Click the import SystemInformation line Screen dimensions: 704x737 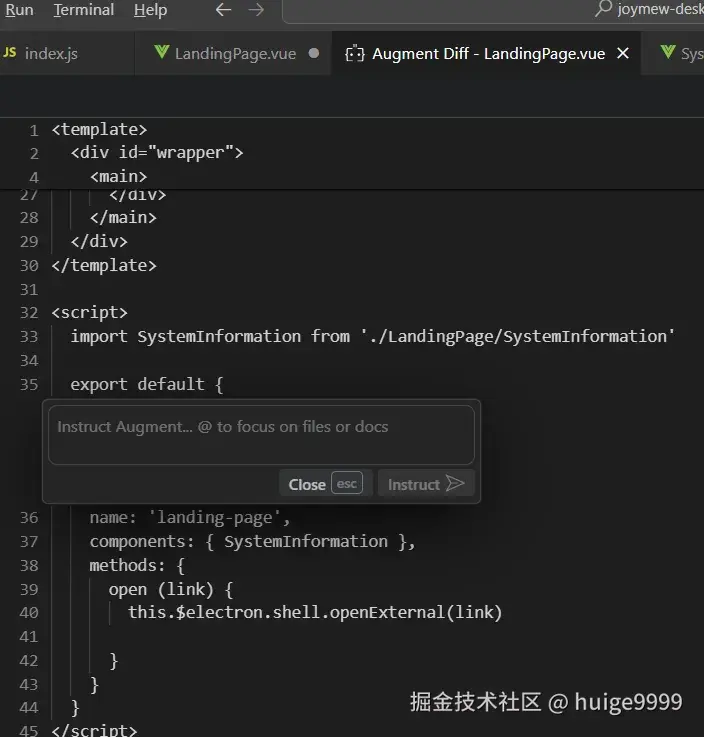coord(372,337)
